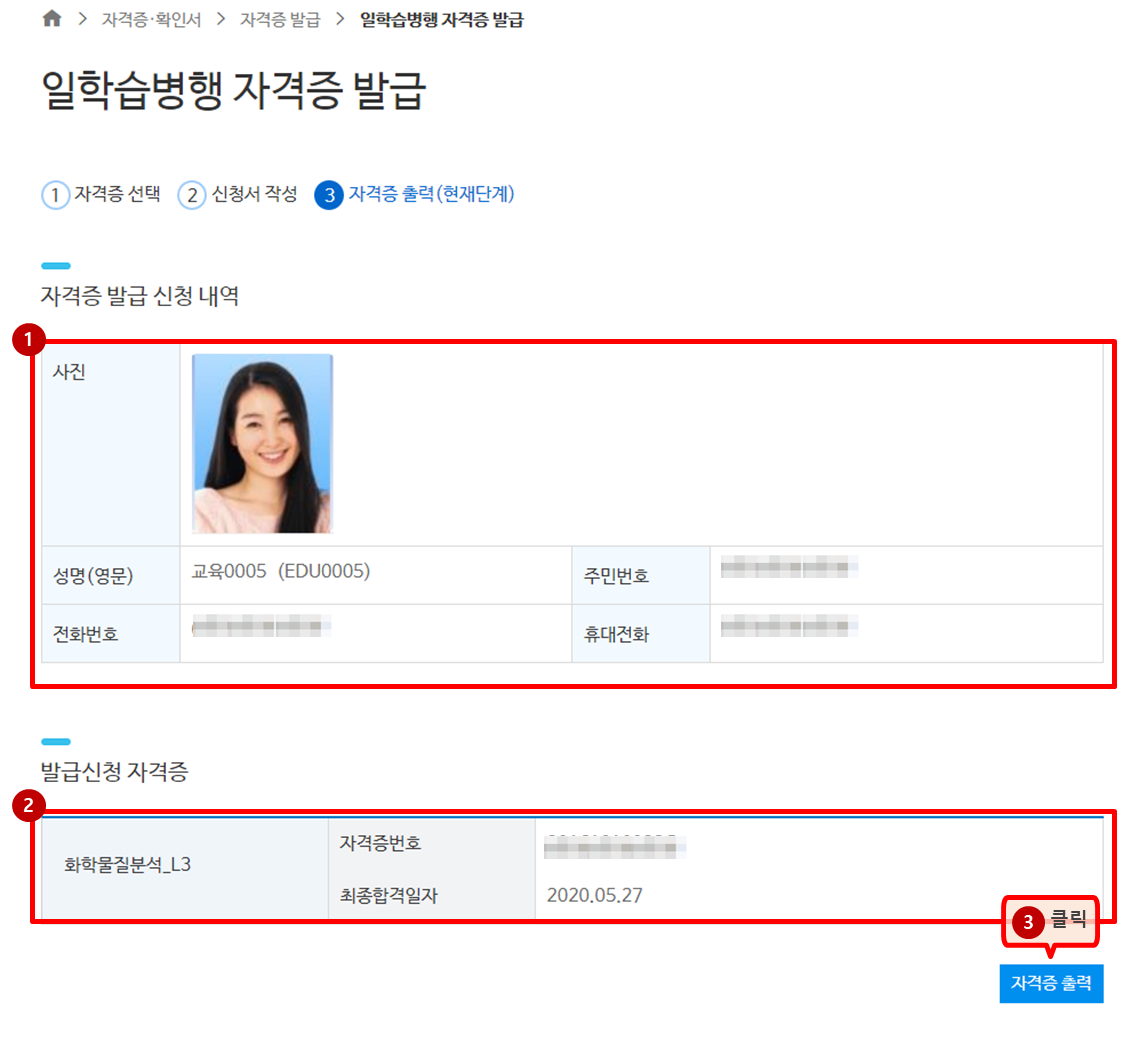This screenshot has height=1042, width=1146.
Task: Select step 3 자격증 출력 (현재단계)
Action: [414, 194]
